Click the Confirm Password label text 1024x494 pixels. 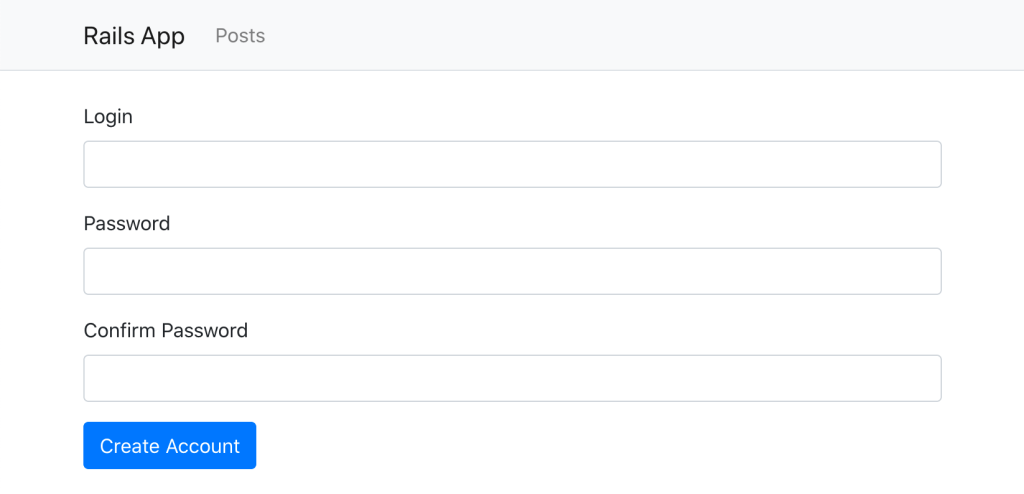tap(166, 331)
